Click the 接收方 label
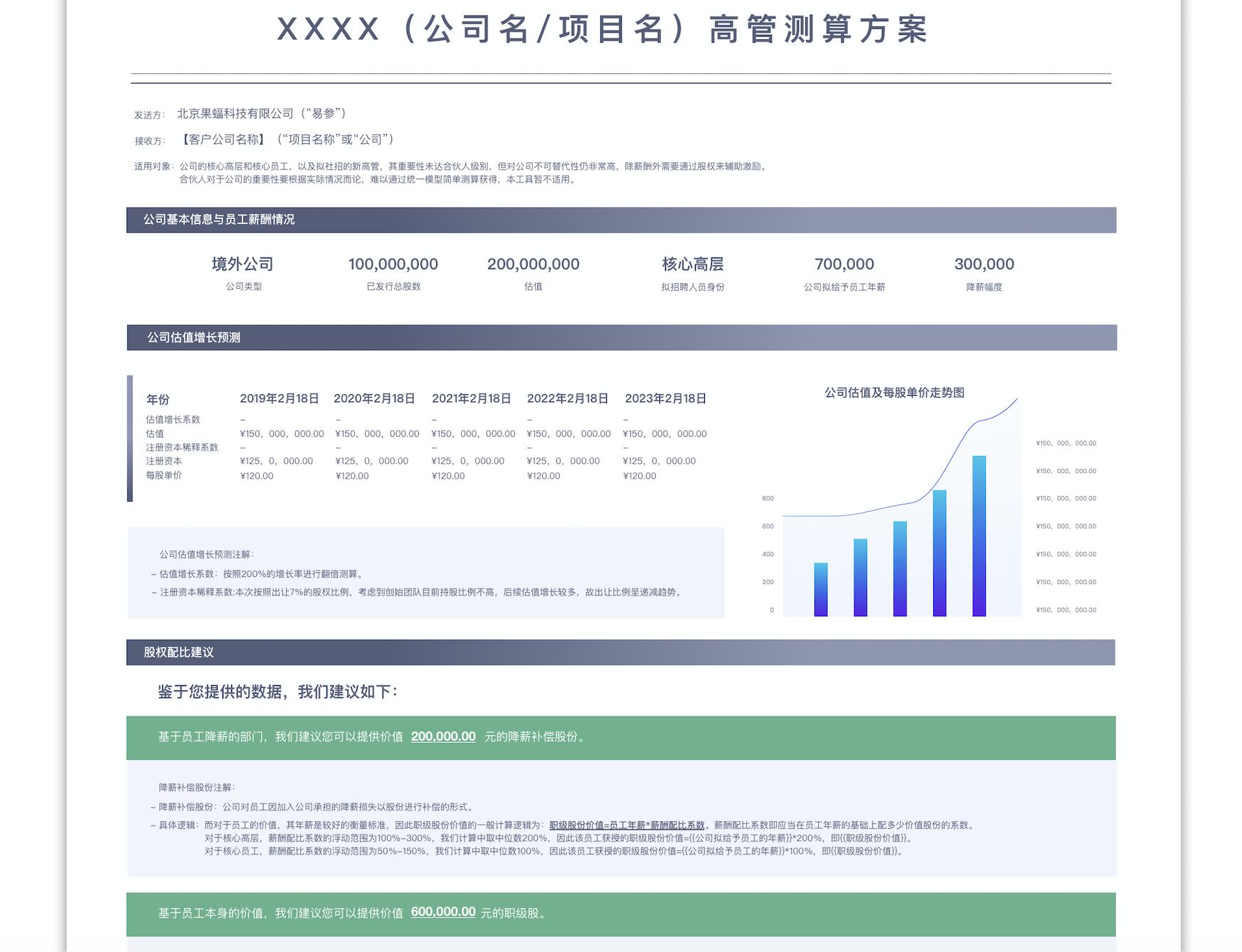1242x952 pixels. pos(149,141)
